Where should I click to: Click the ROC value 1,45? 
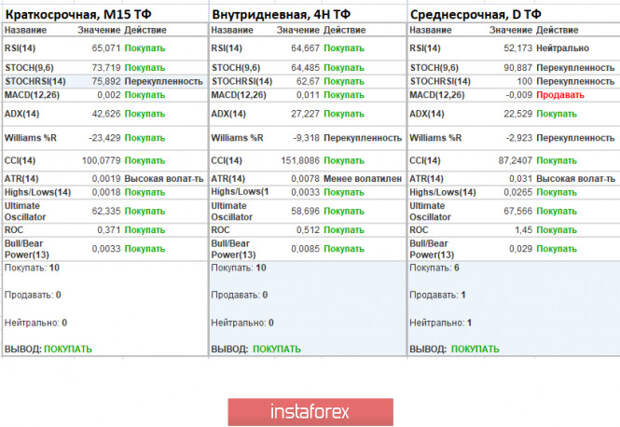click(524, 230)
